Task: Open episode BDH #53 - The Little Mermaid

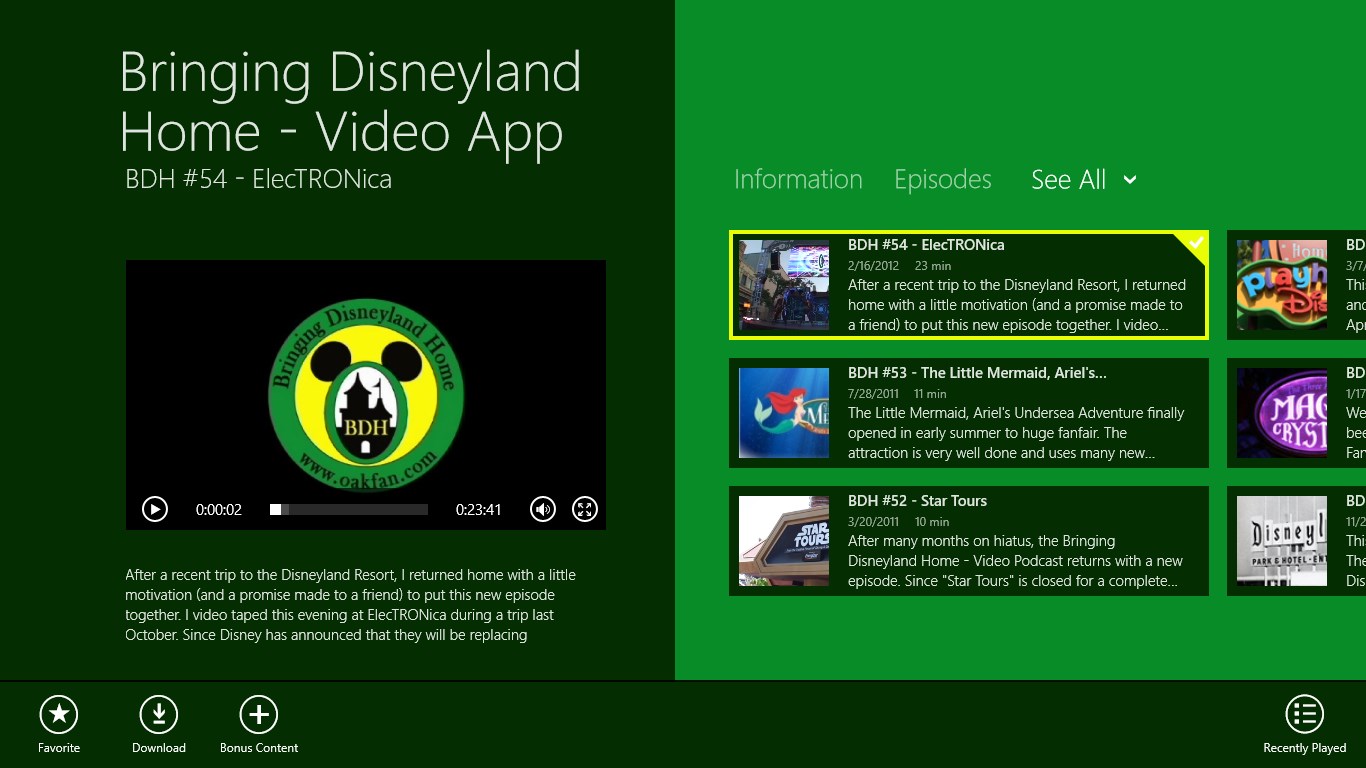Action: click(969, 413)
